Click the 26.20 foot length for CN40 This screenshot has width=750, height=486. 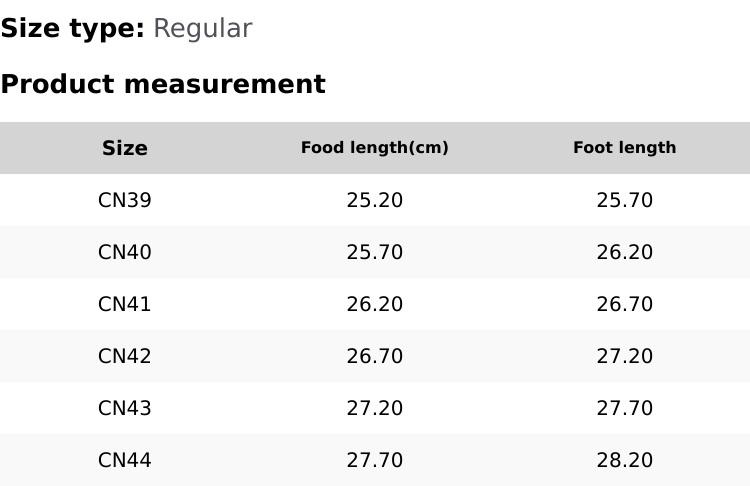pos(625,252)
